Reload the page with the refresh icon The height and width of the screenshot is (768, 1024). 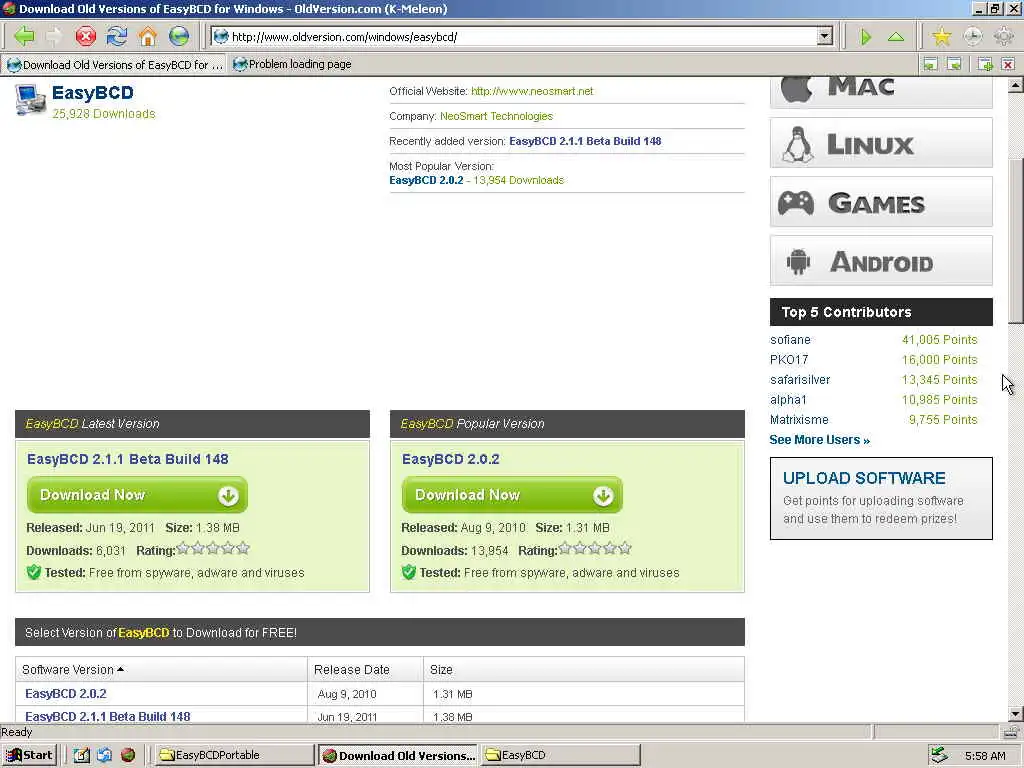coord(116,36)
